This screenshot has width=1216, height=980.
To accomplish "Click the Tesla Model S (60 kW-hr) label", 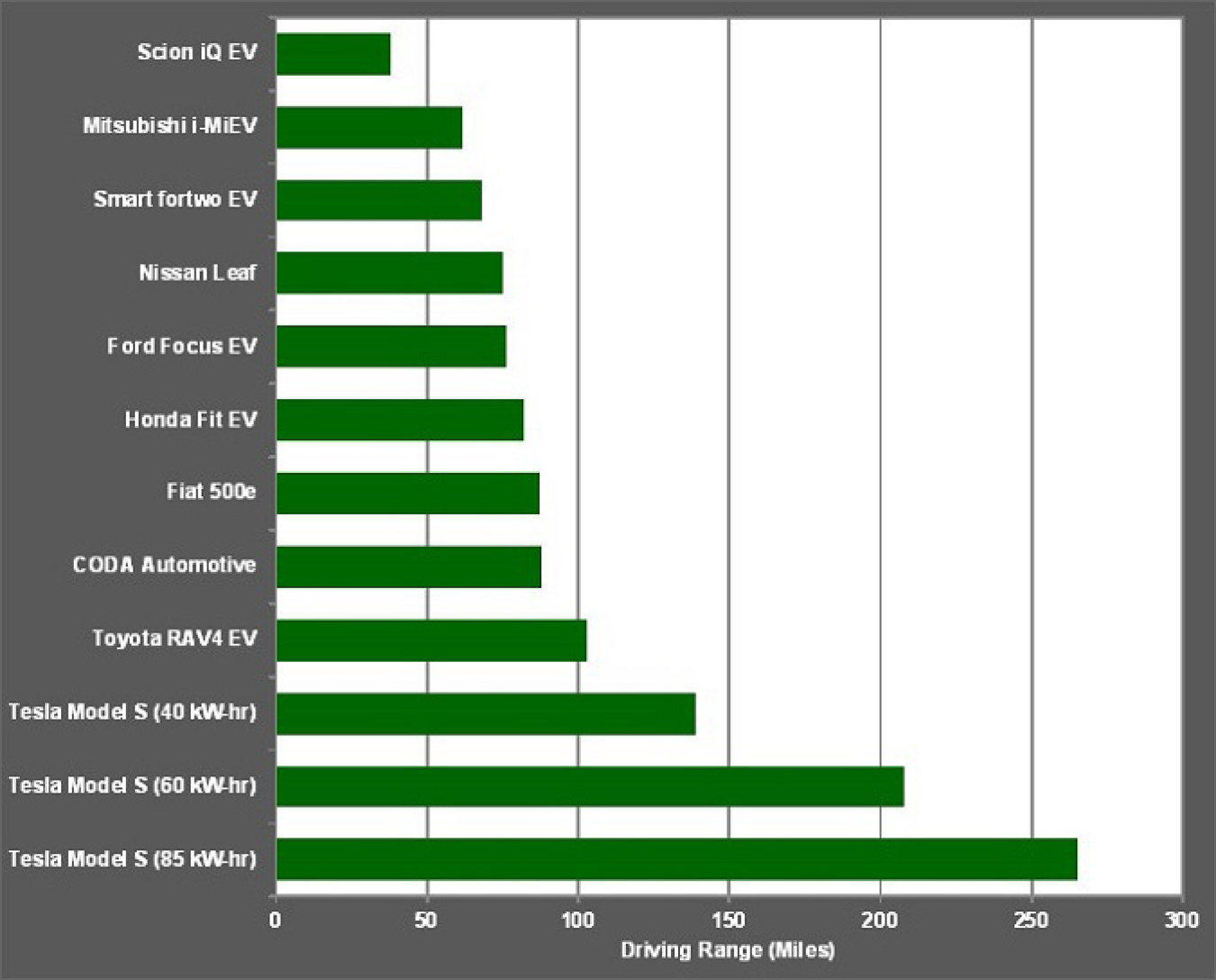I will 132,785.
